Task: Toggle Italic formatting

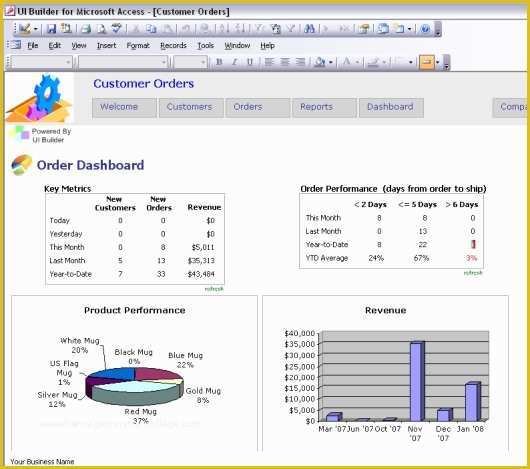Action: [234, 62]
